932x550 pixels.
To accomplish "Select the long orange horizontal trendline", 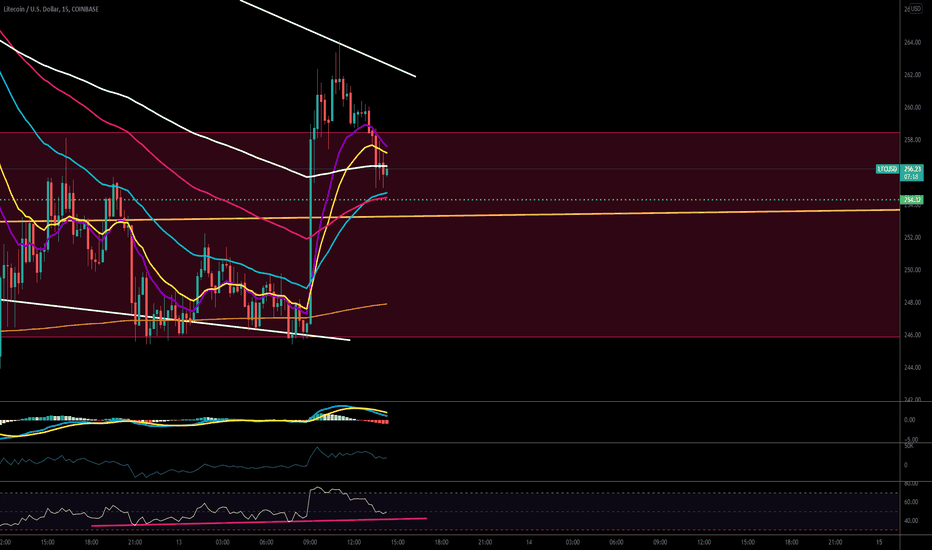I will (450, 215).
